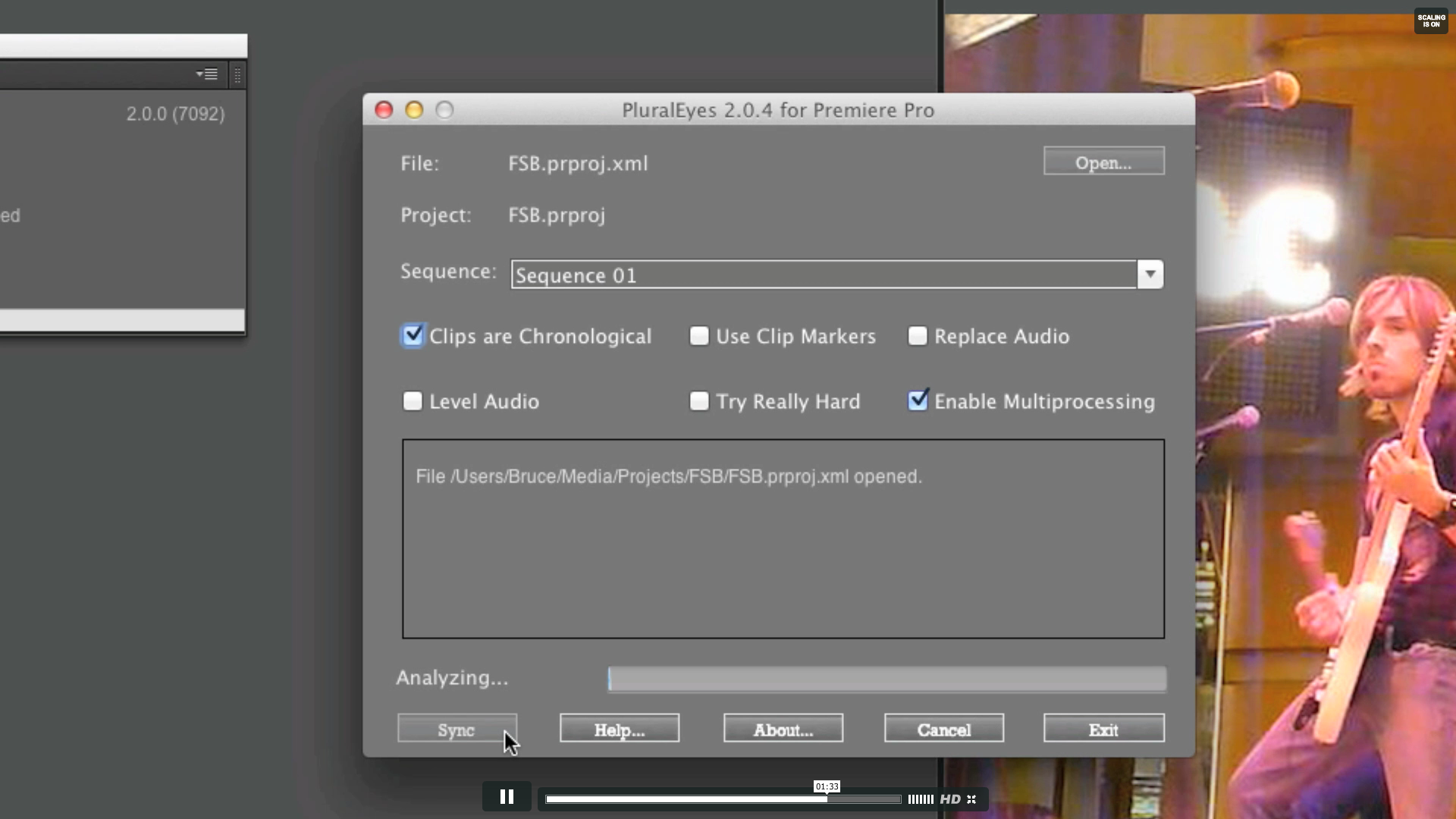Disable Enable Multiprocessing checkbox
The image size is (1456, 819).
tap(918, 400)
